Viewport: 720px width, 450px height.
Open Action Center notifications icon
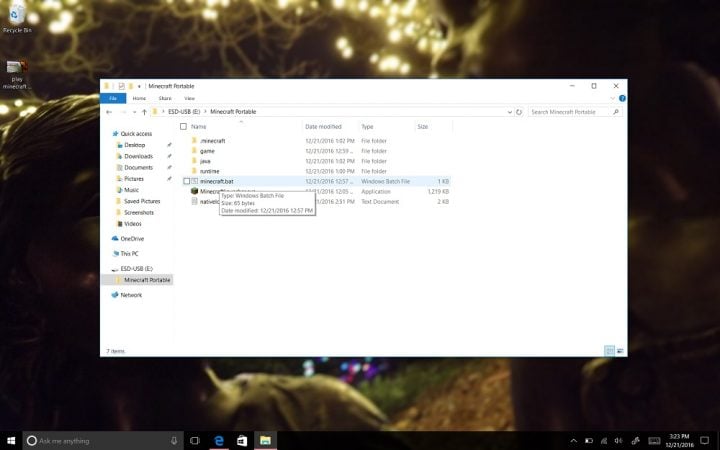point(705,441)
